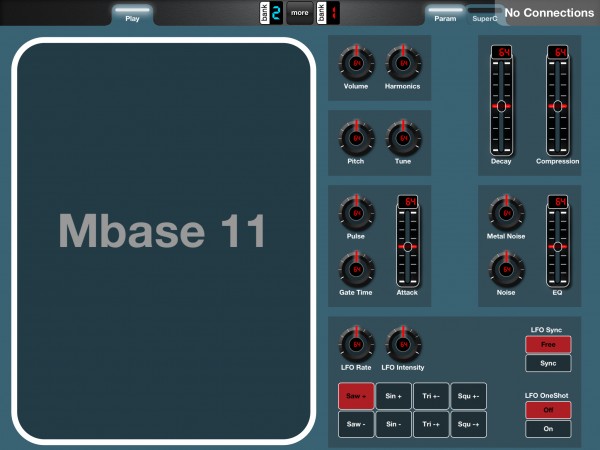Click the Attack value display
The width and height of the screenshot is (600, 450).
tap(408, 202)
